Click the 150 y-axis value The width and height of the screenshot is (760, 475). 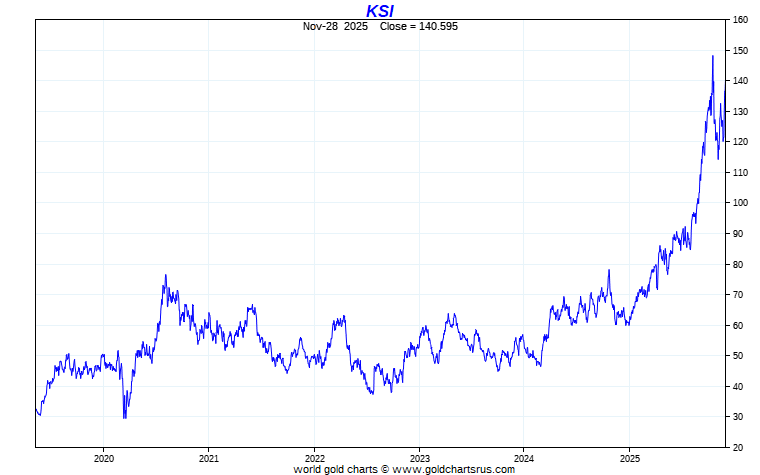coord(741,50)
